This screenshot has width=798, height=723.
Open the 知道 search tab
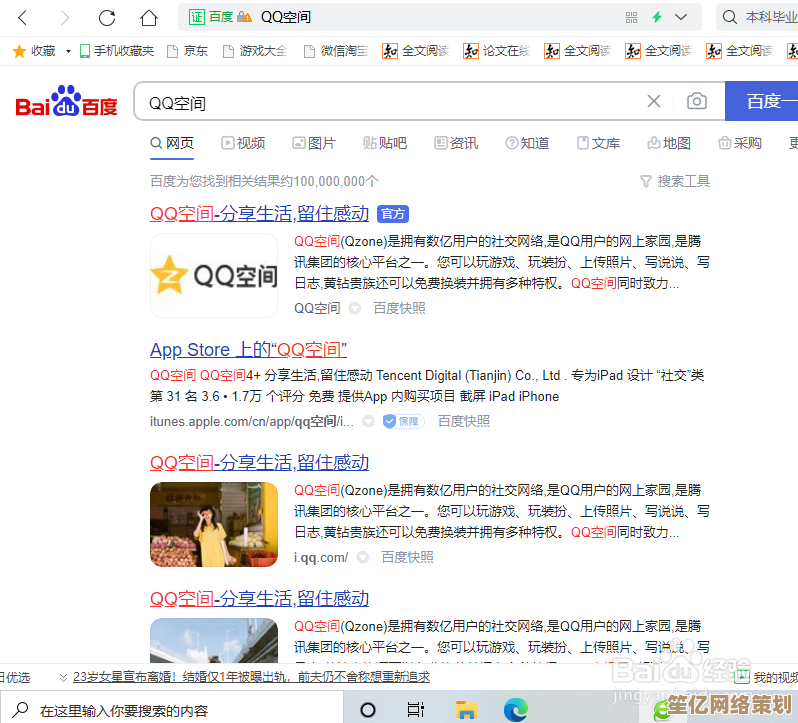[x=527, y=143]
